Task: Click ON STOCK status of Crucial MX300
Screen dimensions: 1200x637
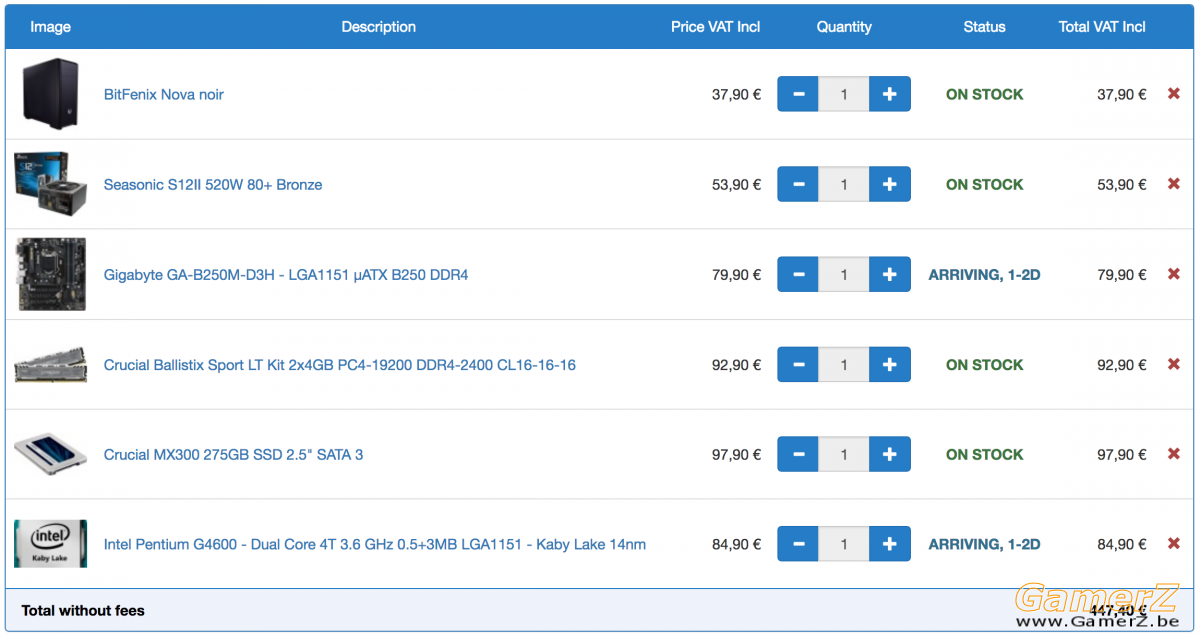Action: click(985, 454)
